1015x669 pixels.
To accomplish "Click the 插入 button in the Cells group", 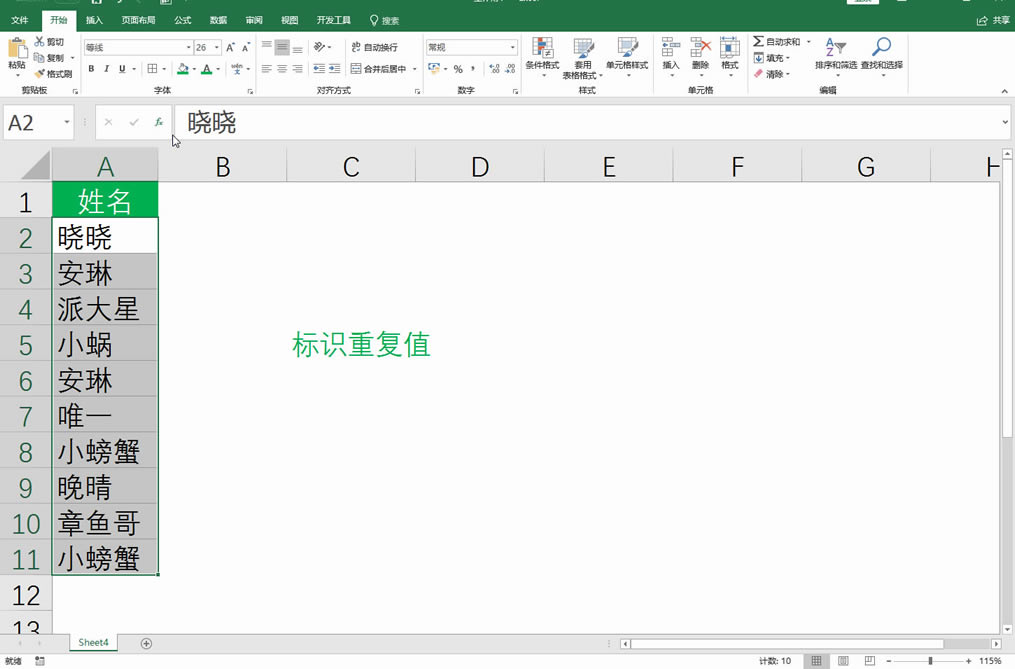I will 670,55.
